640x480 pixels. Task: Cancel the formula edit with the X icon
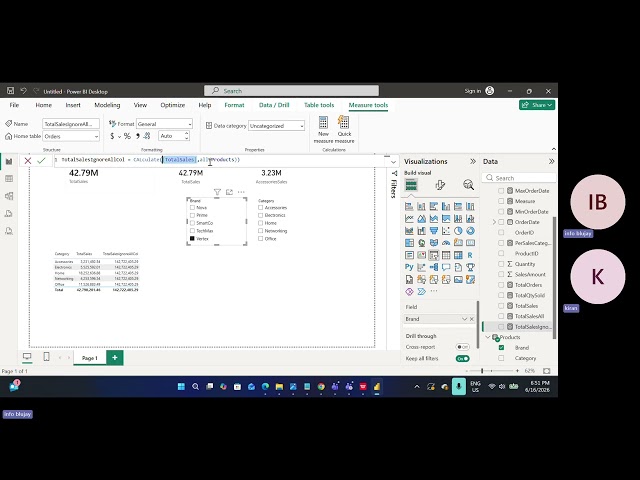click(28, 160)
